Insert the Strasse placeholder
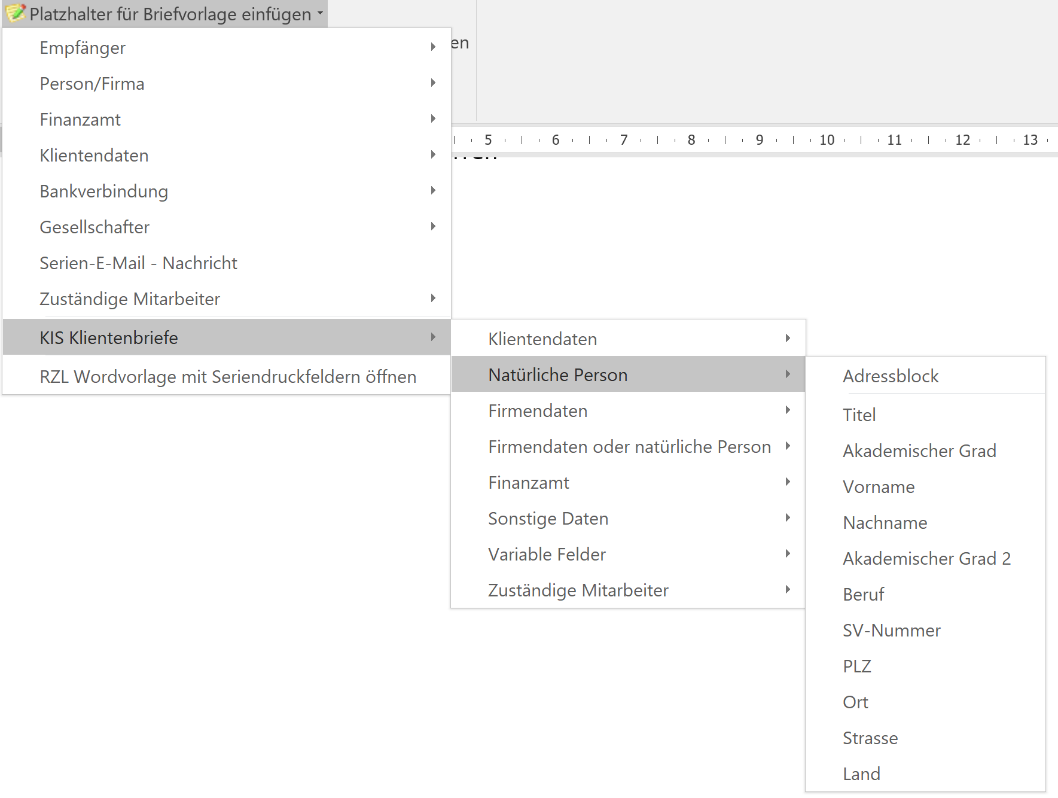Viewport: 1058px width, 798px height. pos(871,738)
